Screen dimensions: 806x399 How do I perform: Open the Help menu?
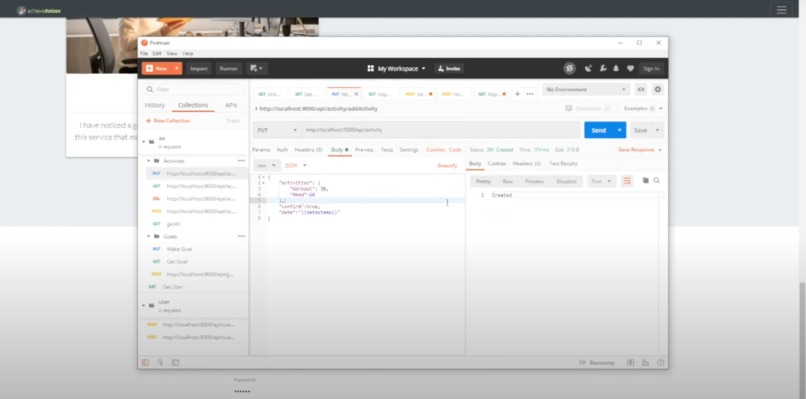click(x=188, y=53)
